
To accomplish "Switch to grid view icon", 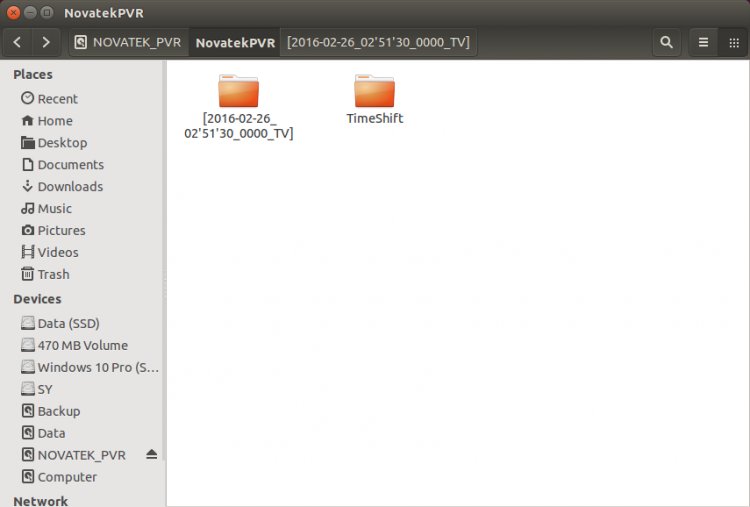I will (734, 42).
